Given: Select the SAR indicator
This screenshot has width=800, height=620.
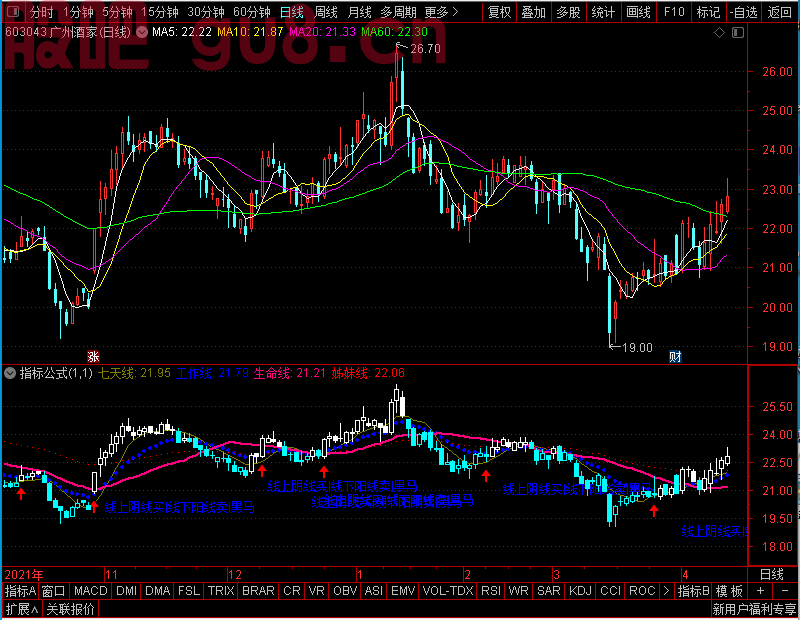Looking at the screenshot, I should coord(548,591).
